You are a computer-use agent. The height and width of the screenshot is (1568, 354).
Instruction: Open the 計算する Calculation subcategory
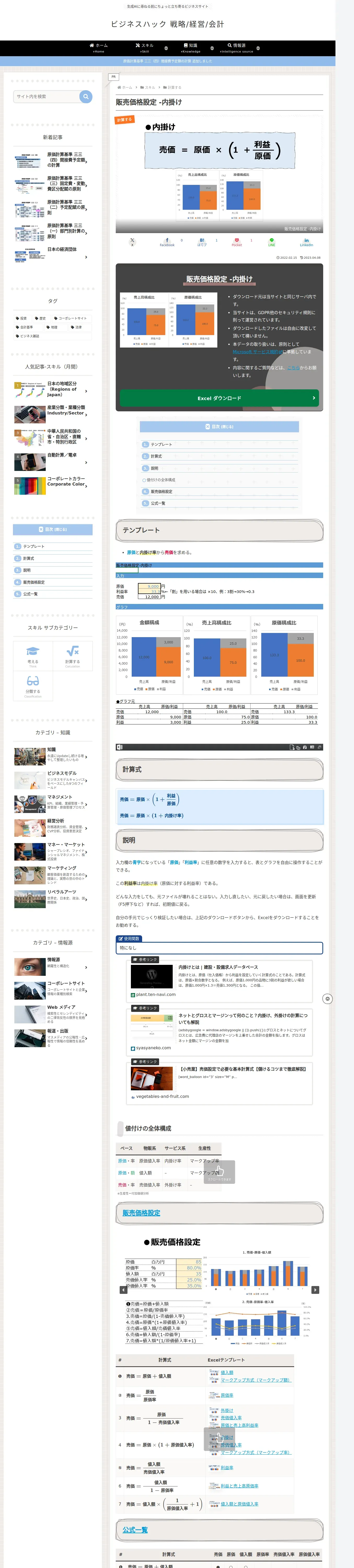pyautogui.click(x=72, y=656)
